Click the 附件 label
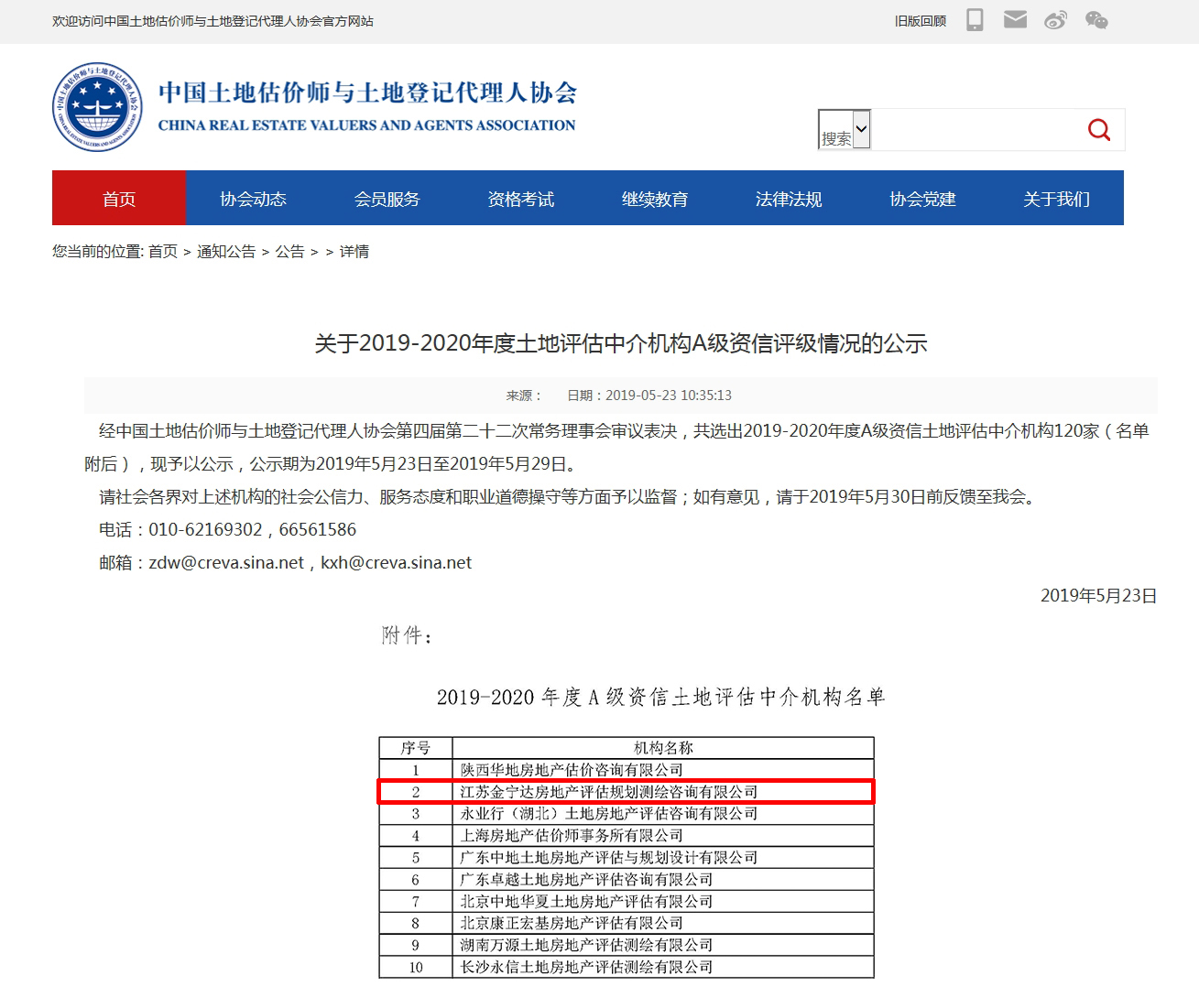This screenshot has height=1008, width=1199. point(407,635)
